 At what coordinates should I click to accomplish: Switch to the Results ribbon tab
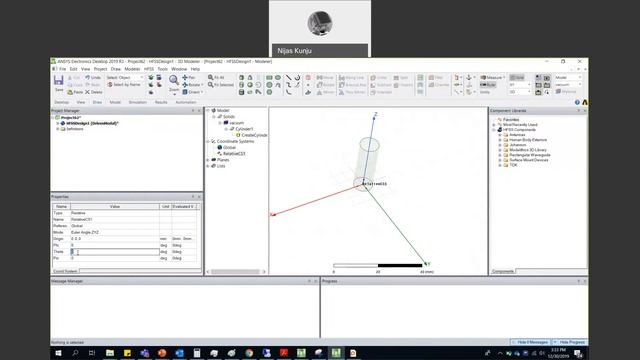point(161,102)
